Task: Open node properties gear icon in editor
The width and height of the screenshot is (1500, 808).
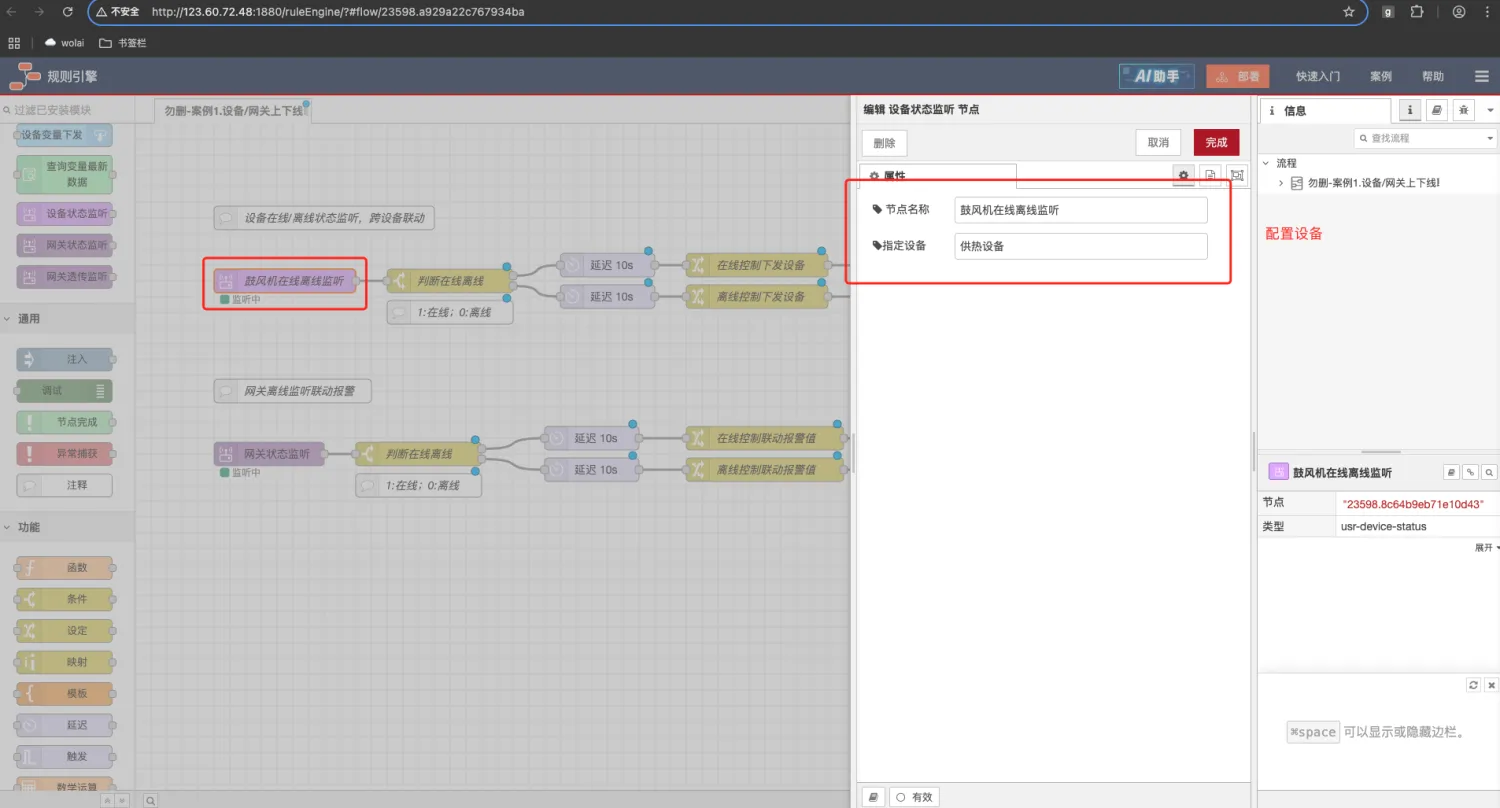Action: coord(1184,175)
